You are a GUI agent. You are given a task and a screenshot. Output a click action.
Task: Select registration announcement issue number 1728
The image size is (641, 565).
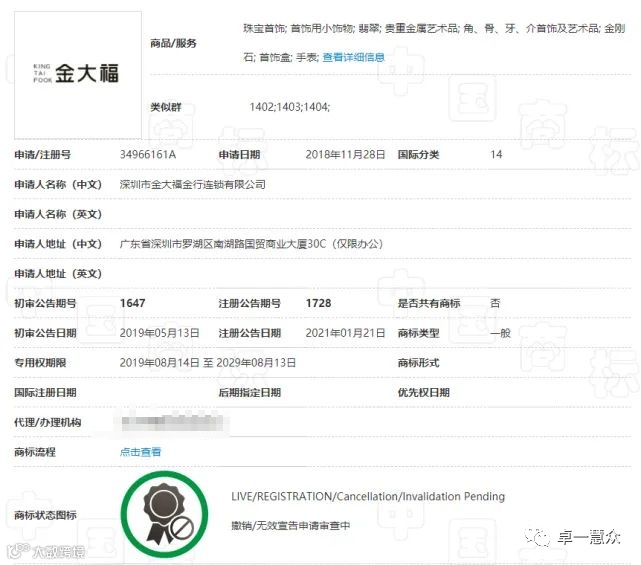(x=318, y=303)
